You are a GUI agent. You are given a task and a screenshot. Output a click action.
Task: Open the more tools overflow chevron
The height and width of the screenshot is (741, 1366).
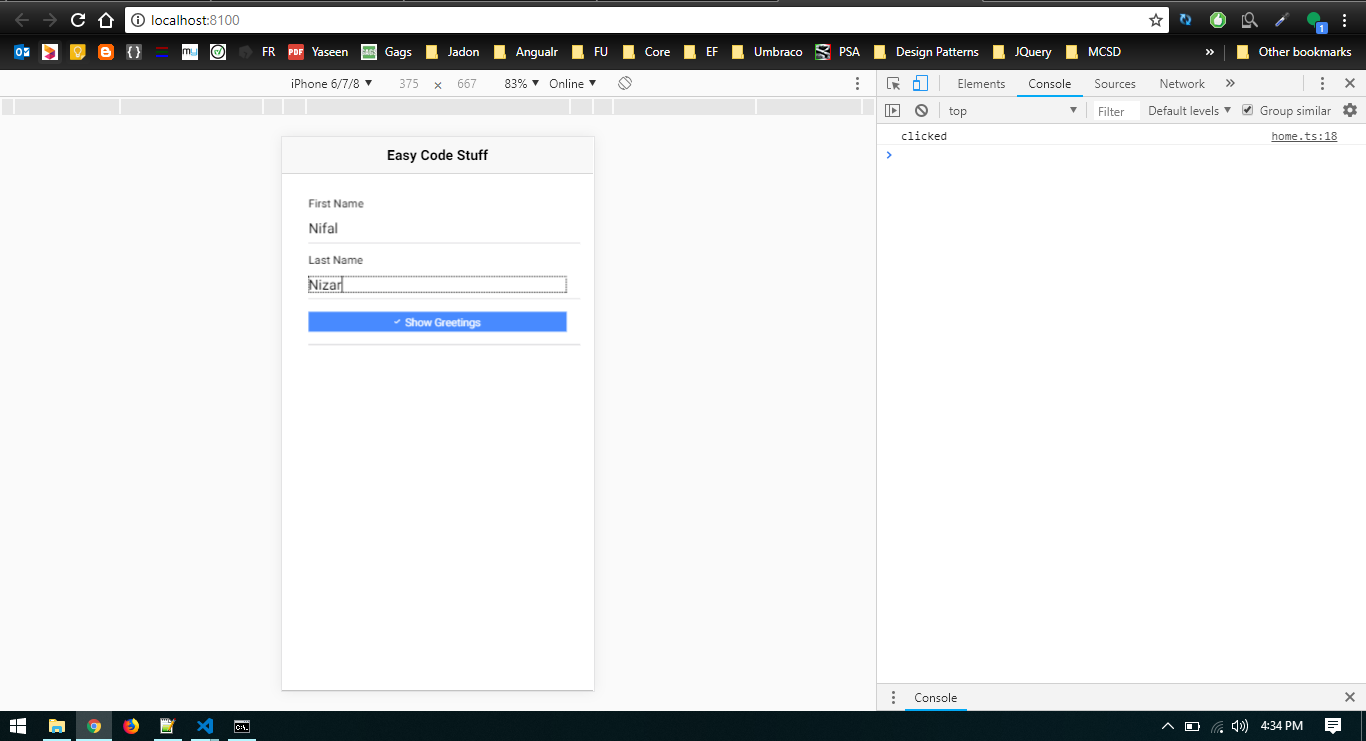[x=1230, y=84]
